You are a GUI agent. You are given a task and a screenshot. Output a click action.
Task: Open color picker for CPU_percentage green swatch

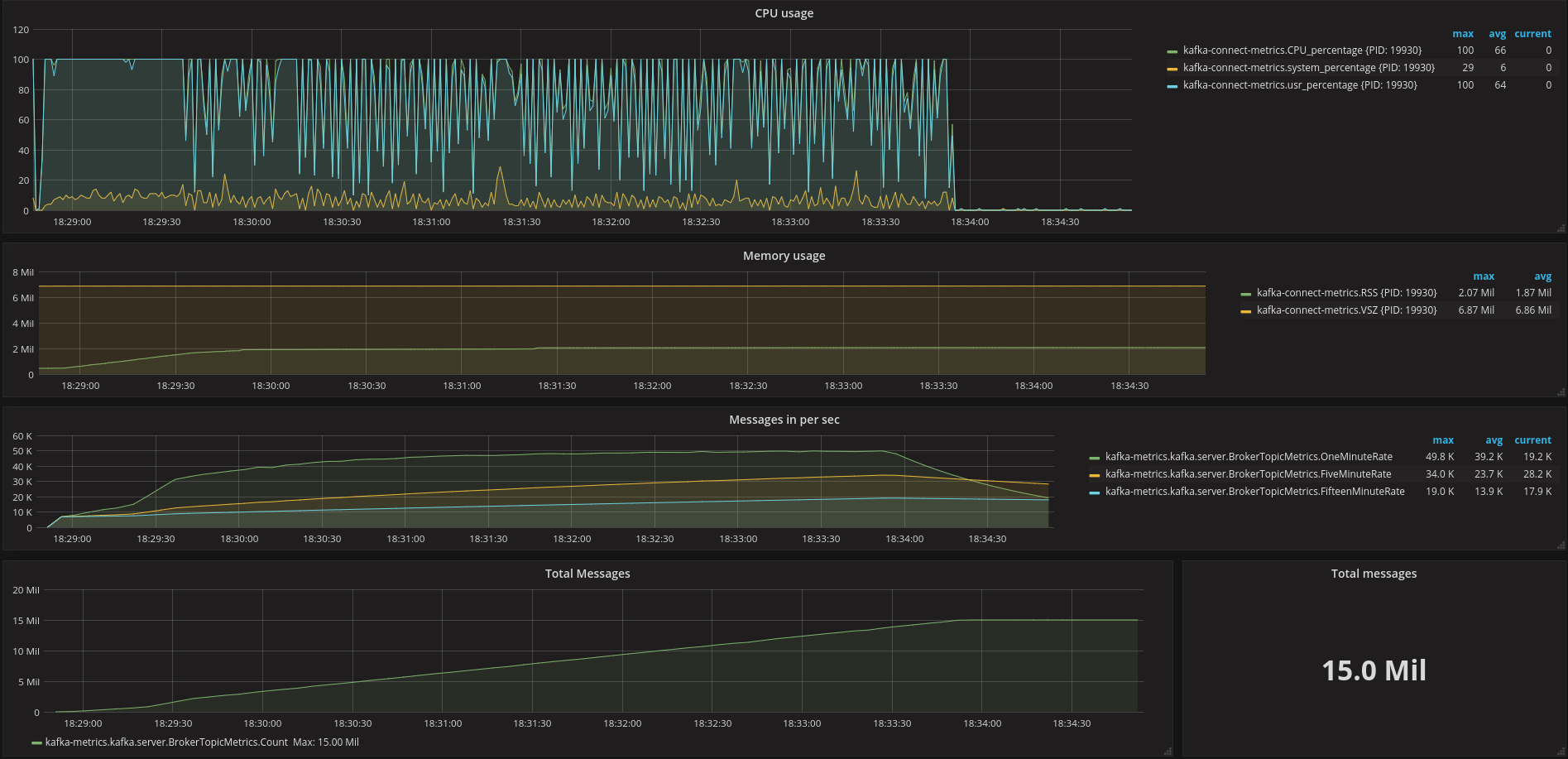[x=1172, y=51]
